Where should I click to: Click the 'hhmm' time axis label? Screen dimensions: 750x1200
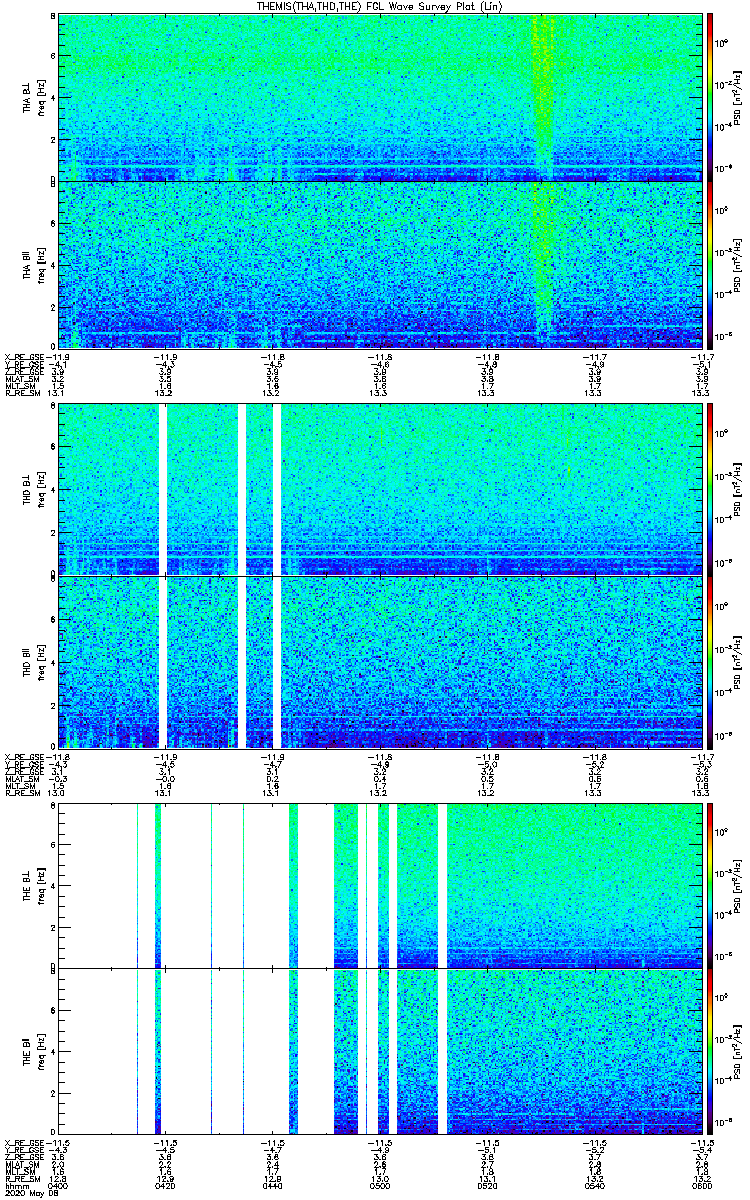click(15, 1186)
